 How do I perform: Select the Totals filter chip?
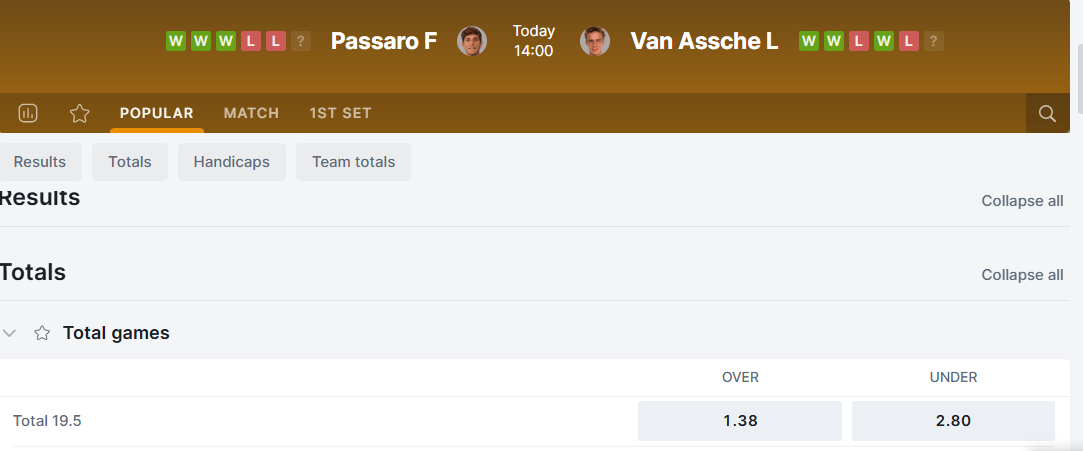pos(130,162)
